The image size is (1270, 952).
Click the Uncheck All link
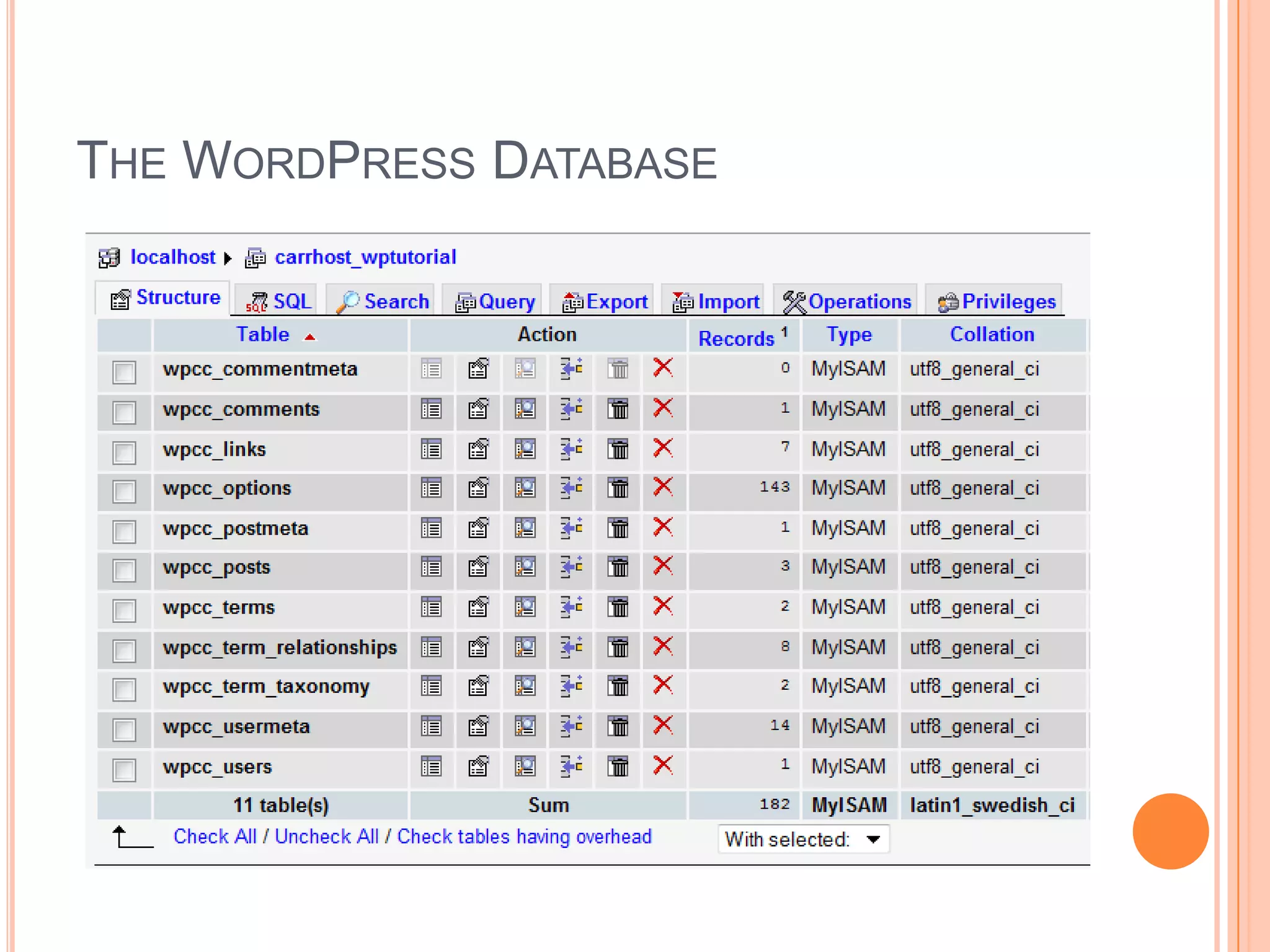click(x=326, y=837)
